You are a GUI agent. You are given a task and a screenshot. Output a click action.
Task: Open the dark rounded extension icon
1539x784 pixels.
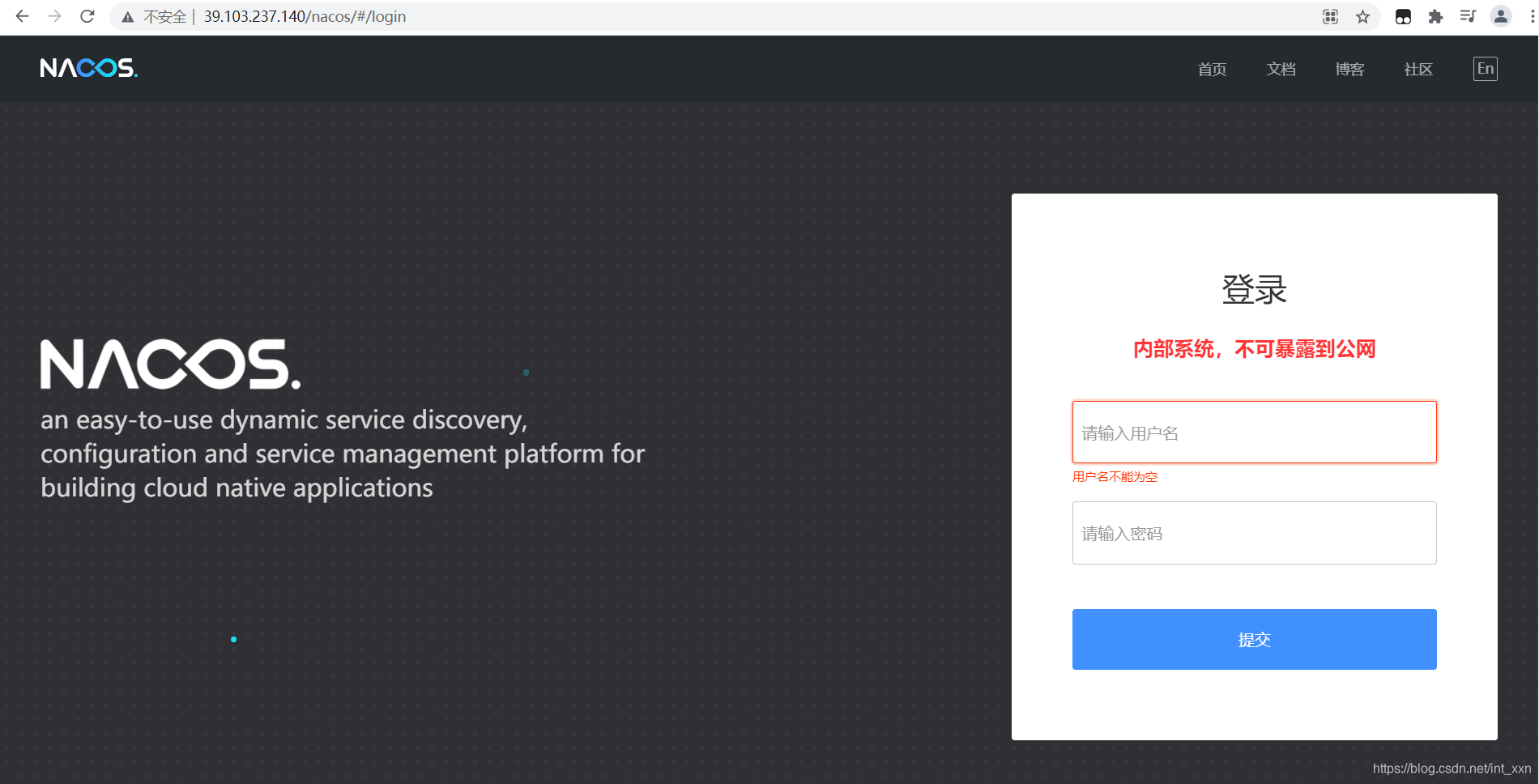pos(1403,16)
